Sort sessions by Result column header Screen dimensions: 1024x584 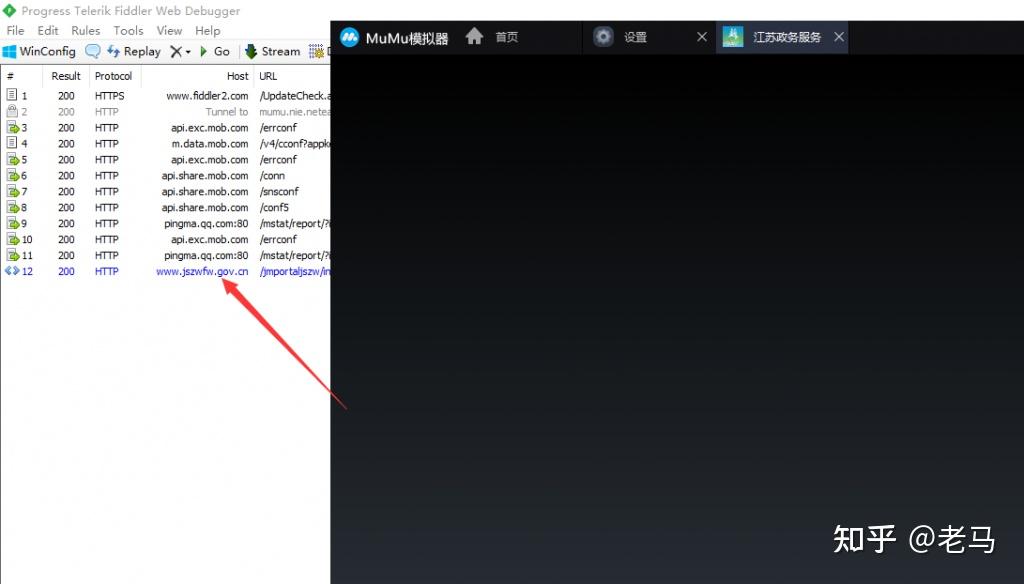[66, 76]
